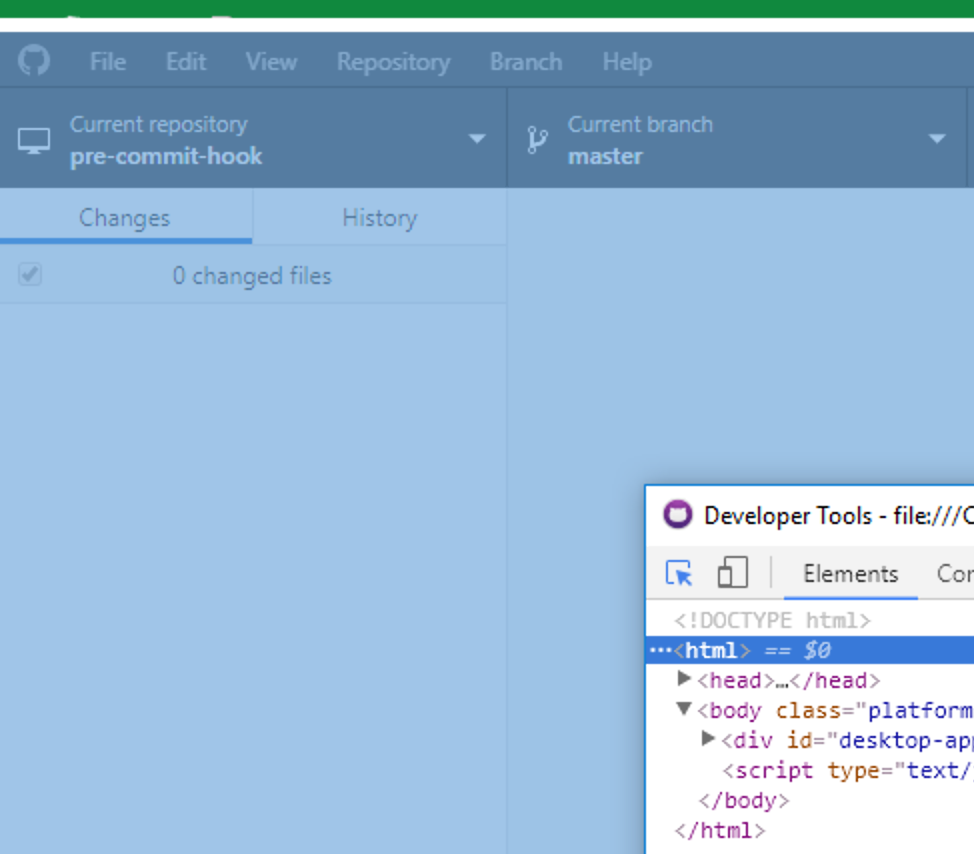Expand the div id="desktop-app node triangle
Viewport: 974px width, 854px height.
click(x=708, y=738)
